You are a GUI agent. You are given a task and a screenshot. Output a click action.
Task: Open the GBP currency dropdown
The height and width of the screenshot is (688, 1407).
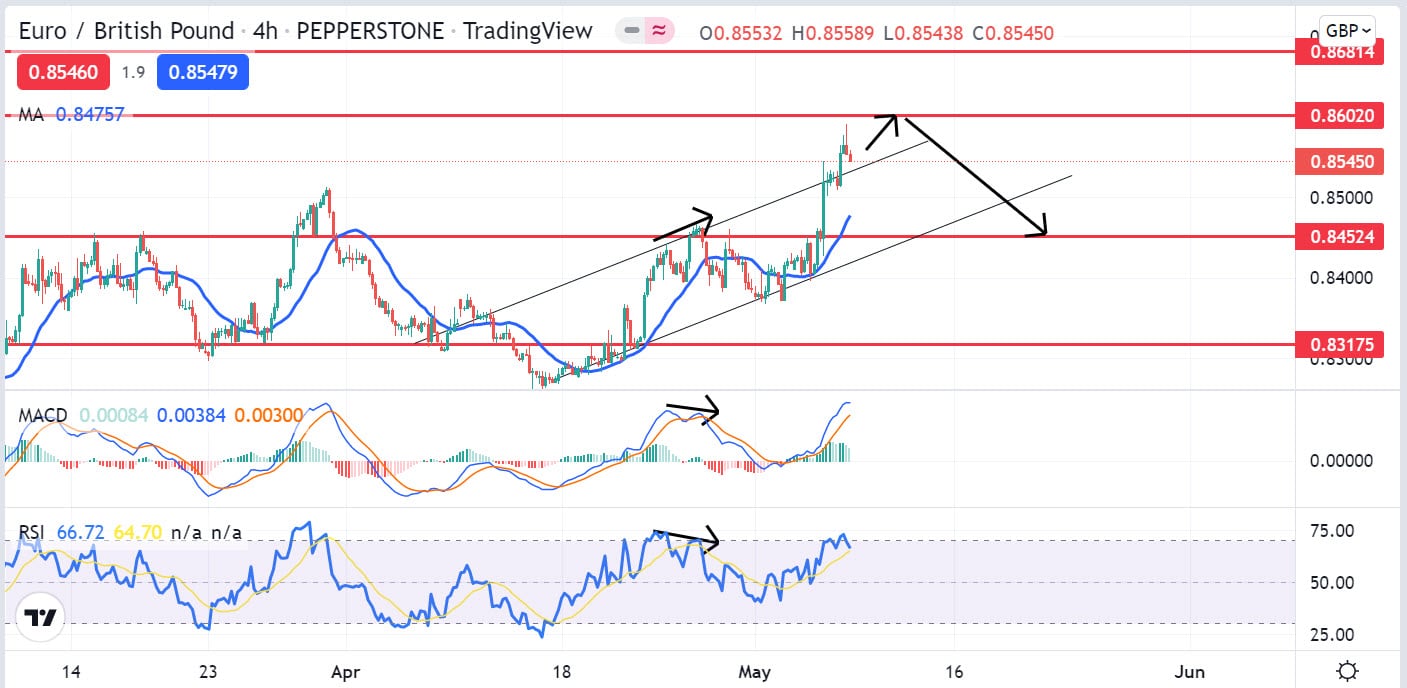pos(1347,29)
